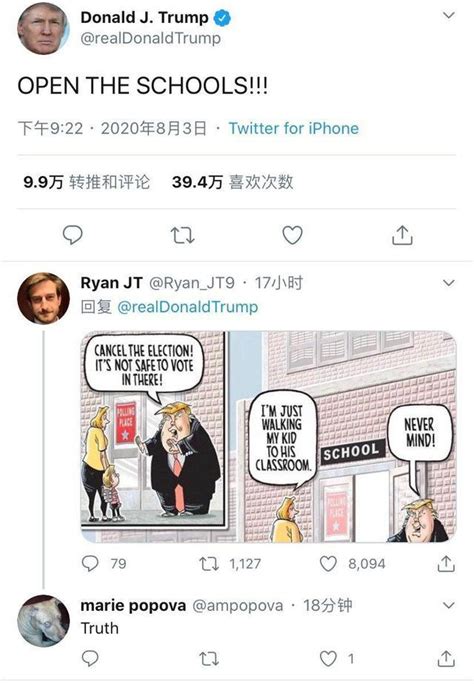View the 9.9万 retweets and comments list
The image size is (474, 684).
tap(86, 182)
